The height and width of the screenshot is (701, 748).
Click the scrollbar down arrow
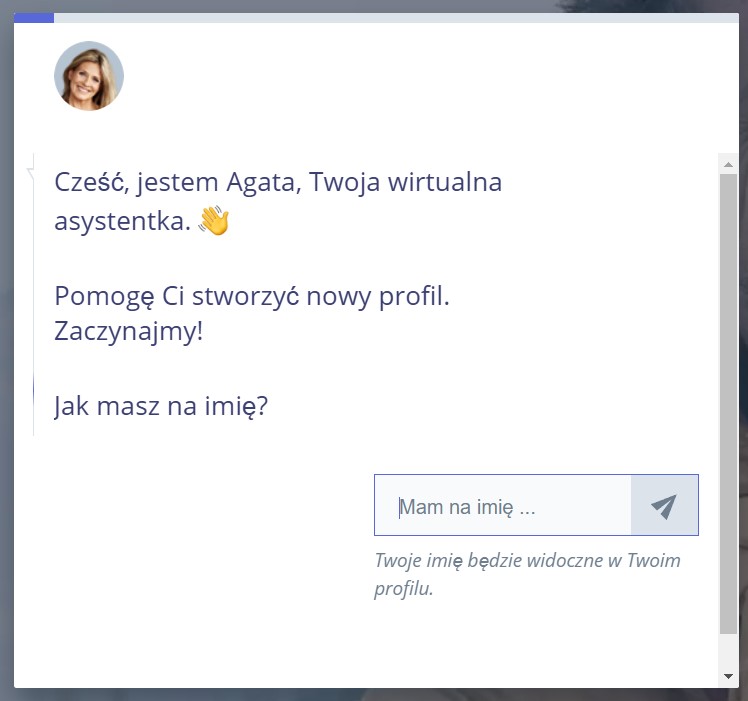728,676
